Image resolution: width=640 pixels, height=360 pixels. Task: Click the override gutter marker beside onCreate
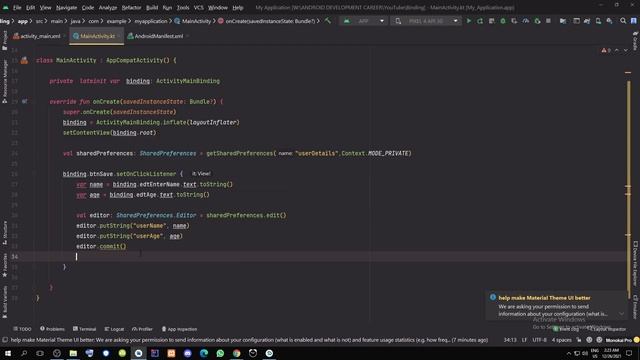coord(24,102)
